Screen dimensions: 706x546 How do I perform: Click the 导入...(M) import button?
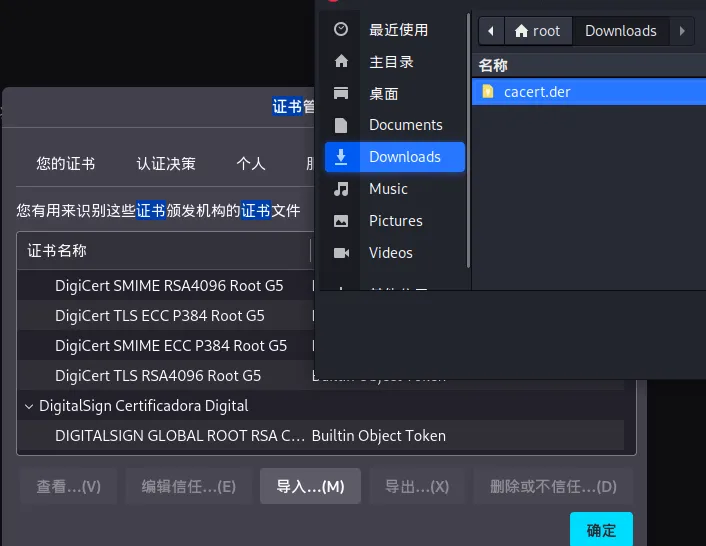[x=310, y=487]
